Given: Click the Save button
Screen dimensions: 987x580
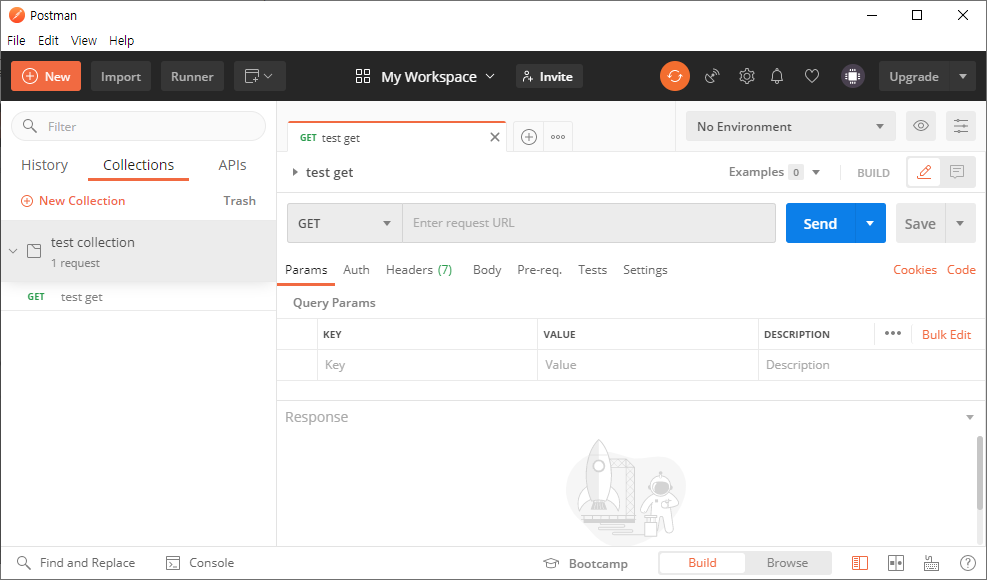Looking at the screenshot, I should tap(920, 223).
